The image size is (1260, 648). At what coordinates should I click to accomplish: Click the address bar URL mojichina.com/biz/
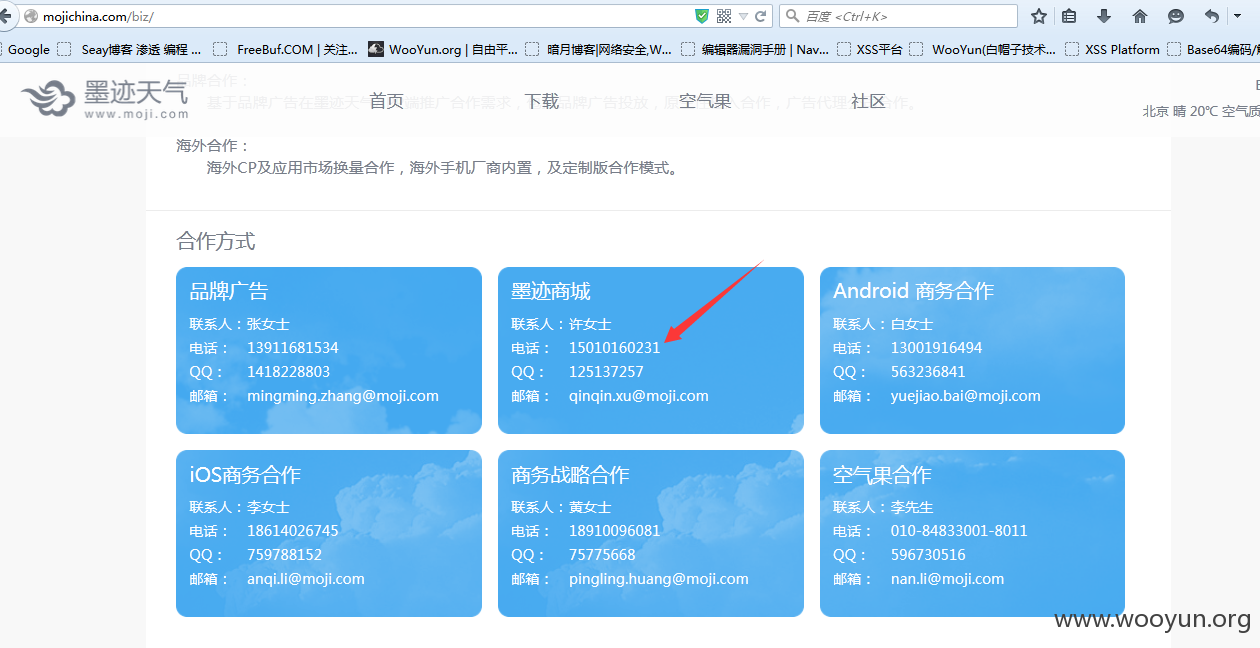(x=98, y=16)
